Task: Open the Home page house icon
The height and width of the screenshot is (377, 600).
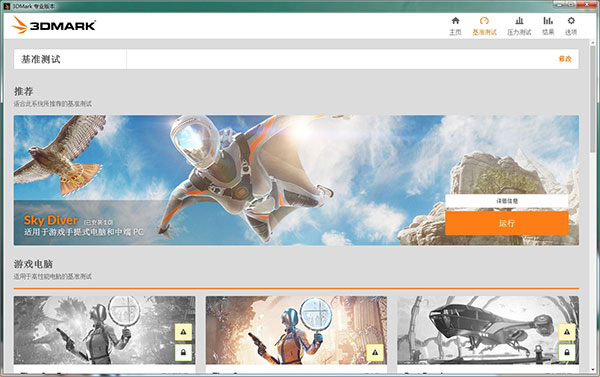Action: (455, 21)
